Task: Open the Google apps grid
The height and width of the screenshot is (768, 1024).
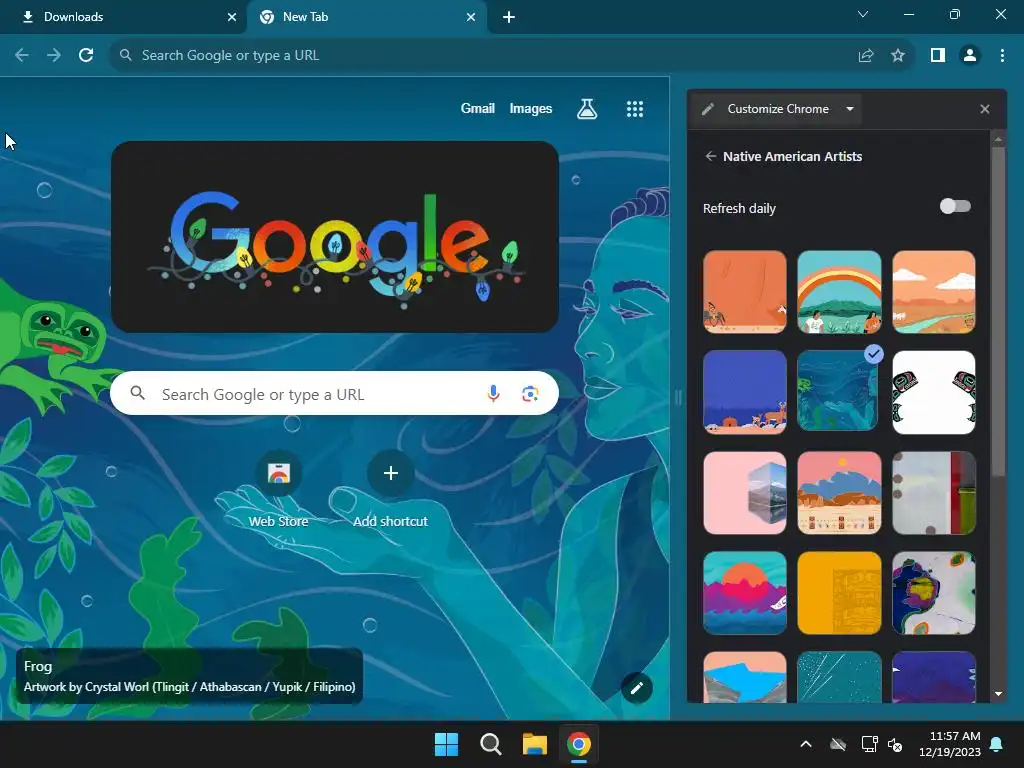Action: point(635,109)
